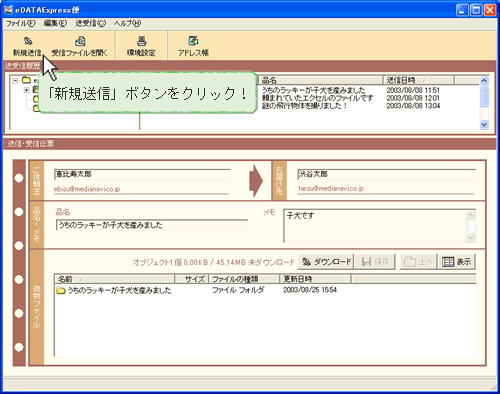Click sender email ebisu@medianavi.co.jp
Viewport: 500px width, 394px height.
pyautogui.click(x=87, y=189)
